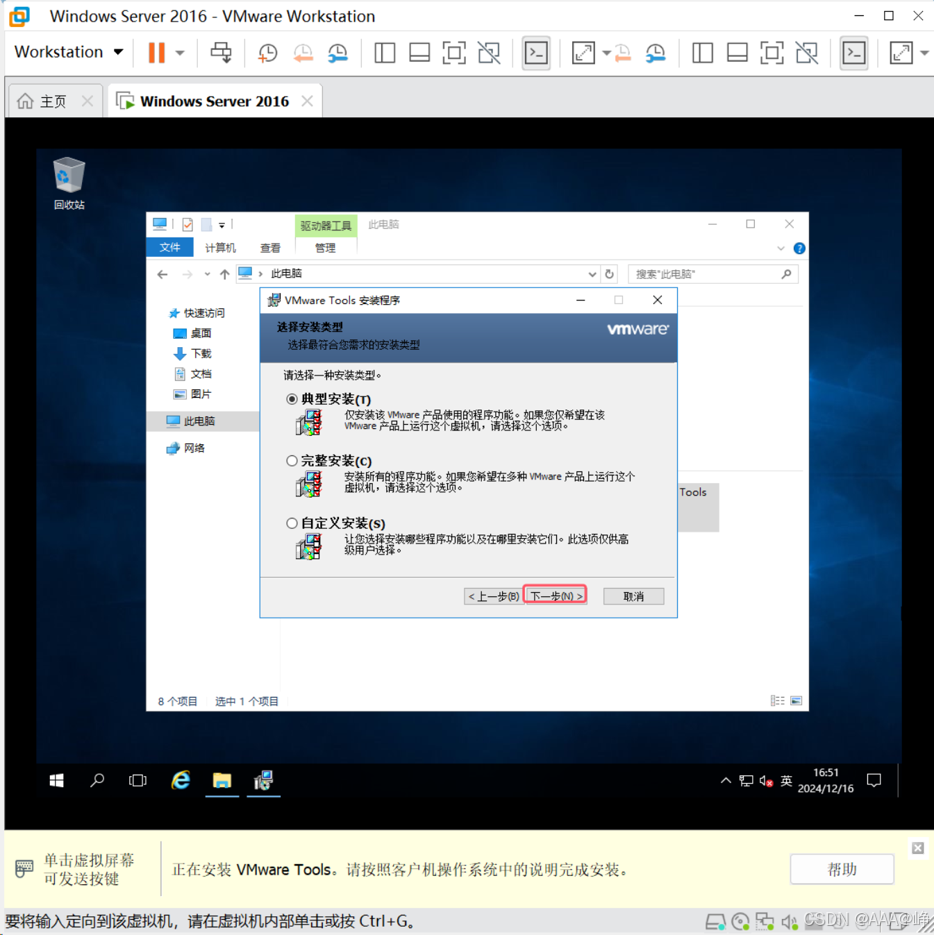Open the Windows Start menu
Viewport: 934px width, 935px height.
[x=57, y=781]
